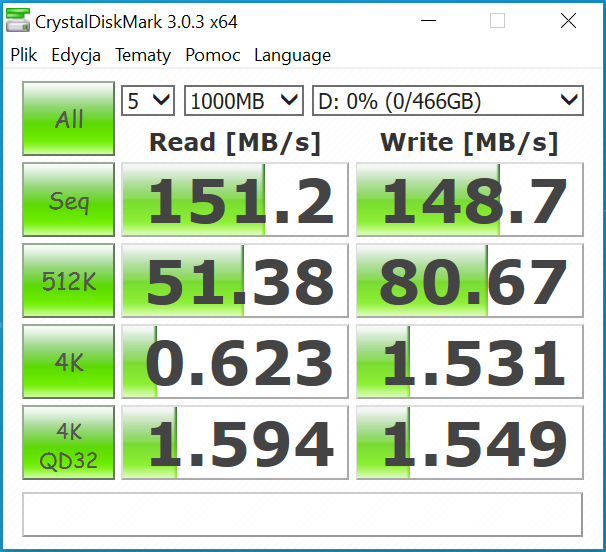
Task: Click the 4K QD32 write result 1.549
Action: [x=470, y=443]
